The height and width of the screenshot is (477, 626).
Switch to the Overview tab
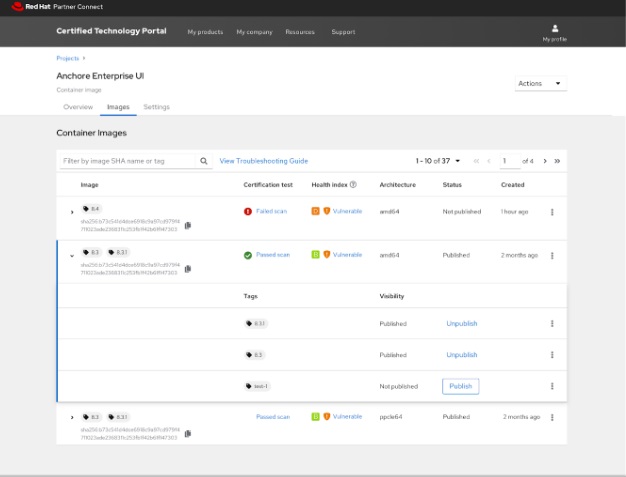[78, 107]
